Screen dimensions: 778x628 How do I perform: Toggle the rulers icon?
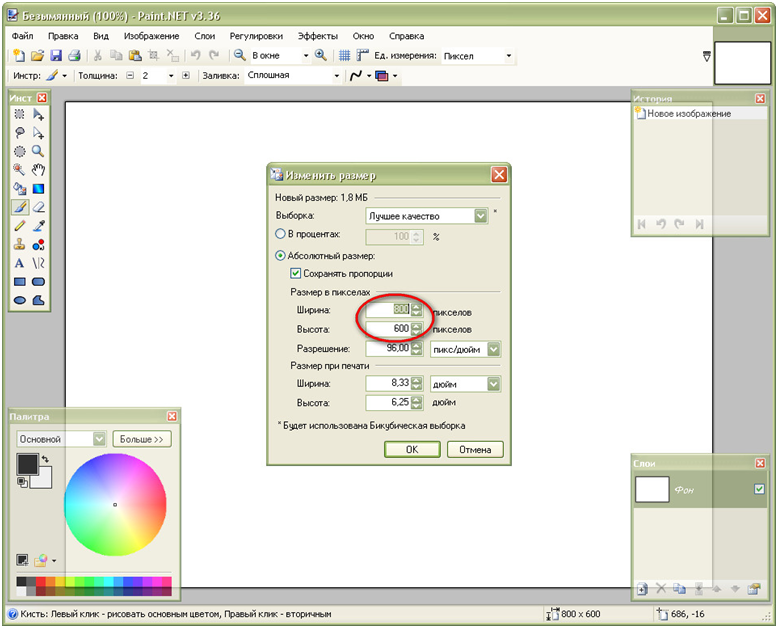click(x=363, y=56)
